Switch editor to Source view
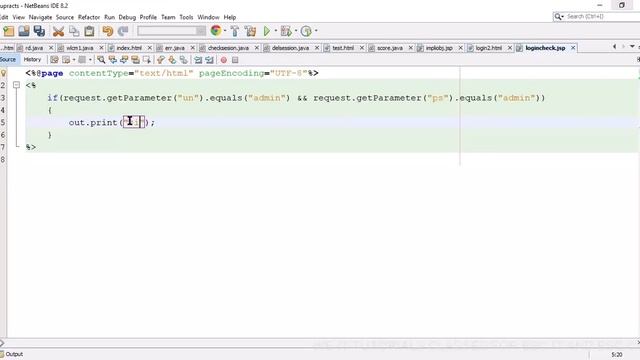 [8, 60]
